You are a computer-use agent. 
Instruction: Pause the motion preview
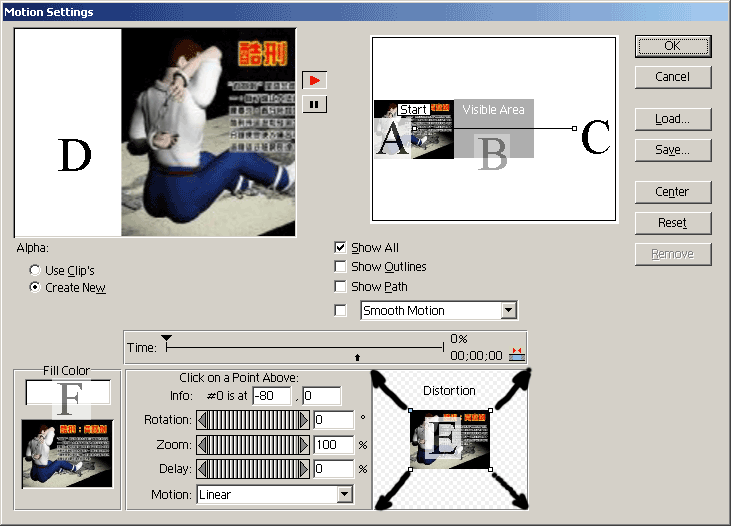point(314,104)
